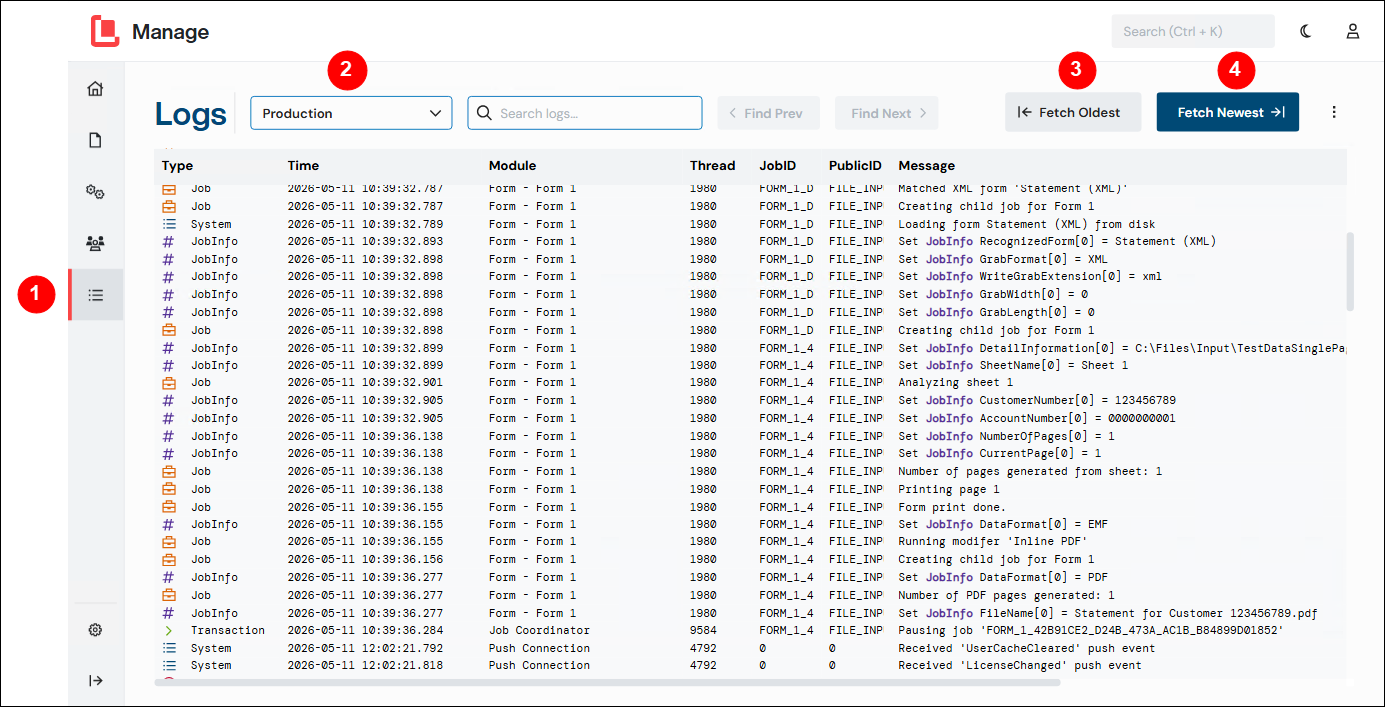Click the magnifier icon in log search
The width and height of the screenshot is (1385, 707).
[484, 113]
